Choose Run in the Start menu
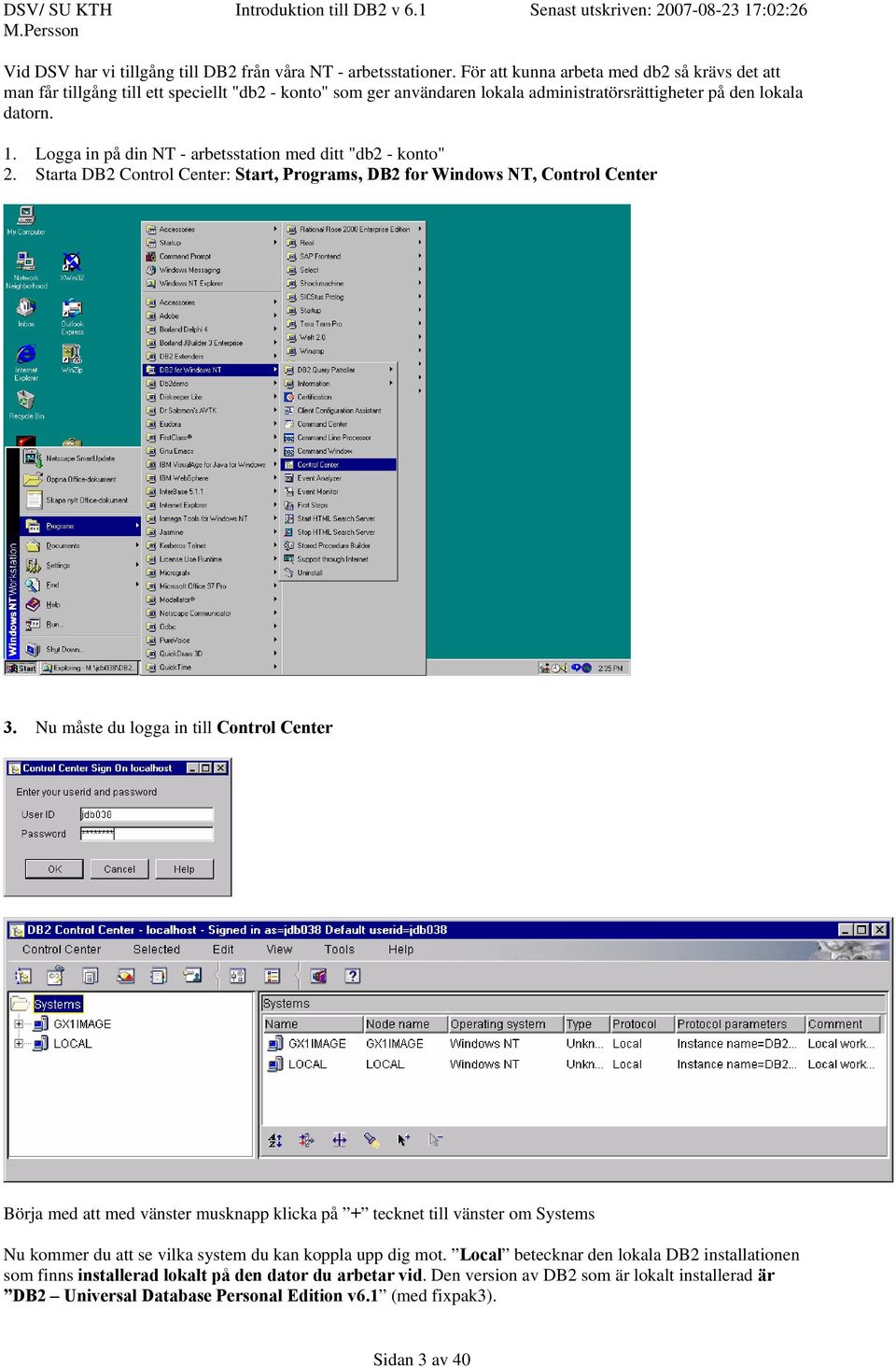Image resolution: width=896 pixels, height=1367 pixels. [x=80, y=624]
